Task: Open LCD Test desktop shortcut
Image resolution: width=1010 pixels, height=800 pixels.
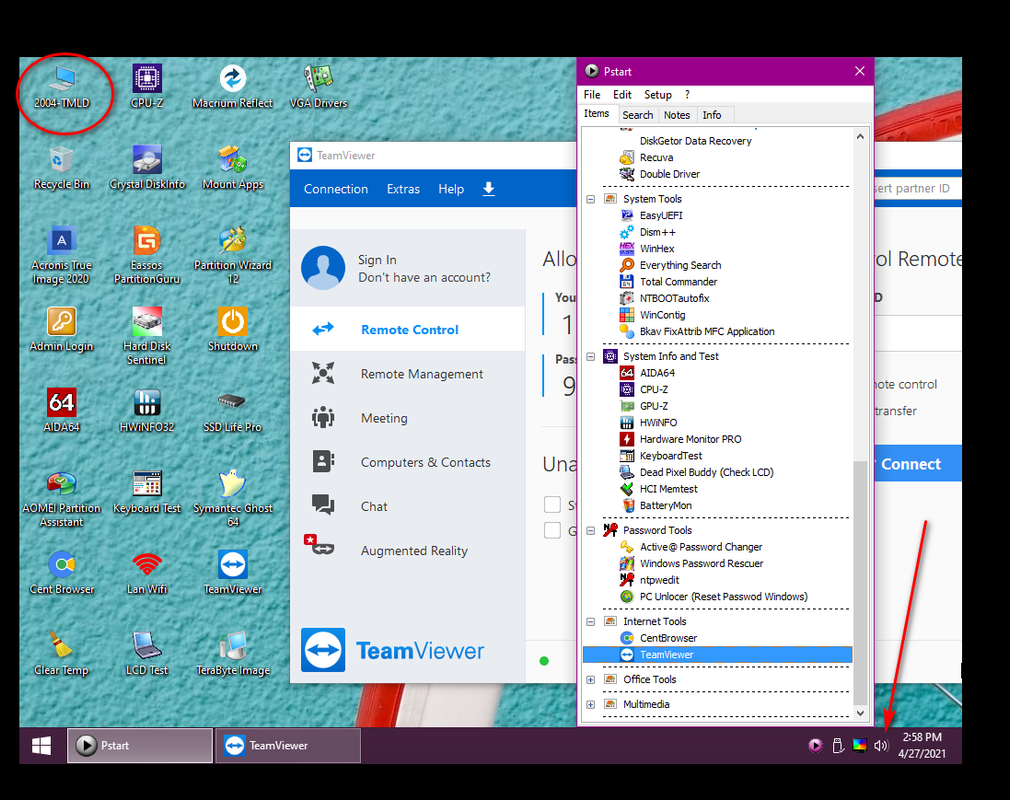Action: coord(147,654)
